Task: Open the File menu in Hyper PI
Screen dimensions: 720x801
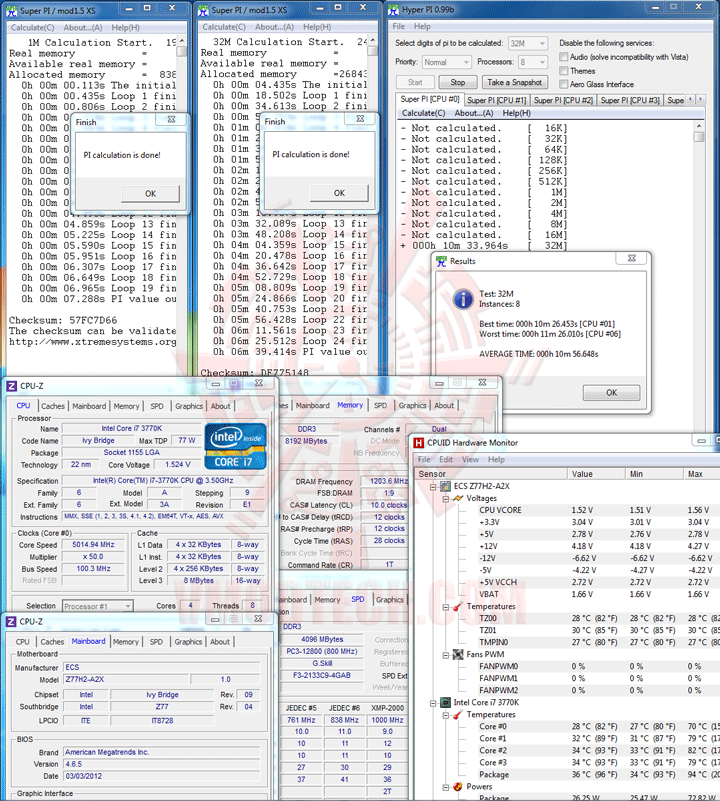Action: coord(399,26)
